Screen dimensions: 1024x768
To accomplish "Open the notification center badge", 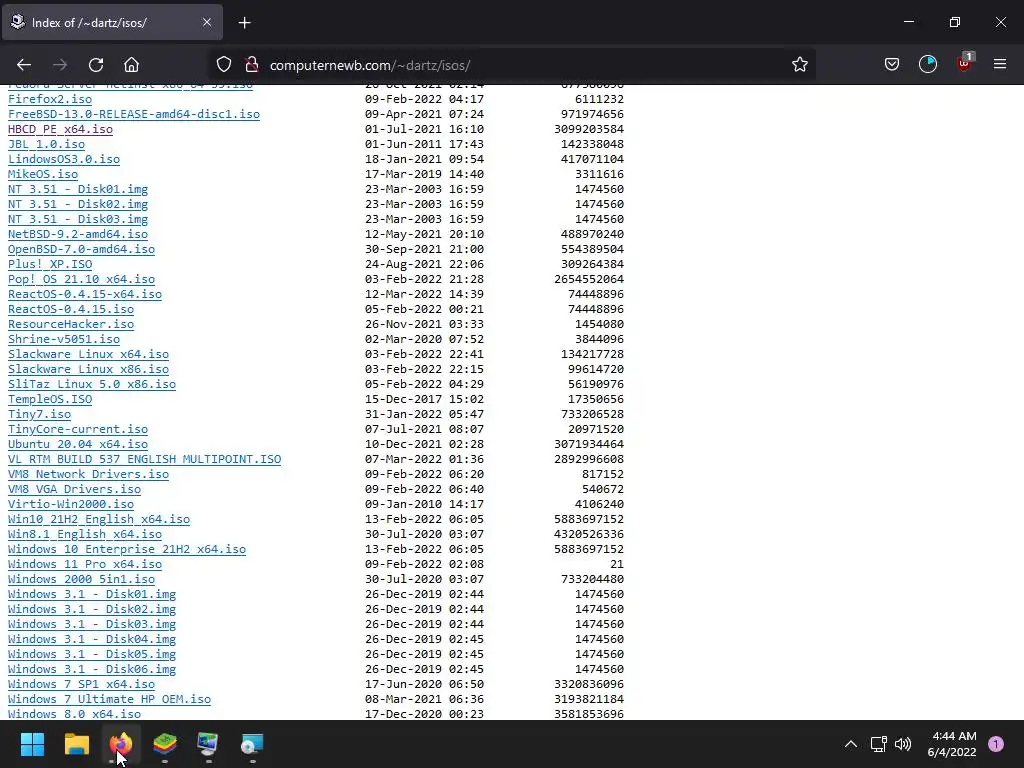I will tap(996, 744).
